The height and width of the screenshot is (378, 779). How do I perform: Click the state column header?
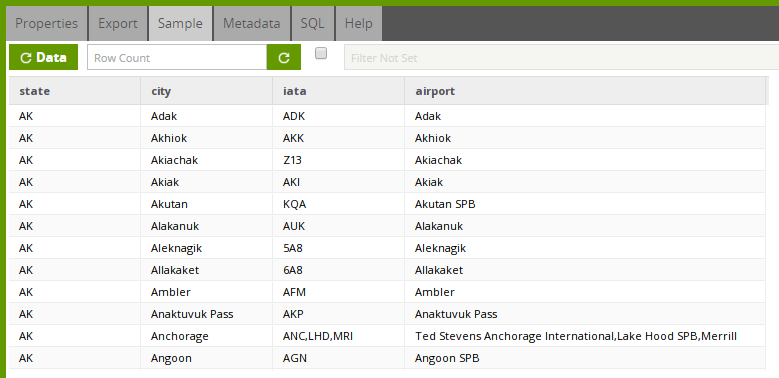coord(75,91)
